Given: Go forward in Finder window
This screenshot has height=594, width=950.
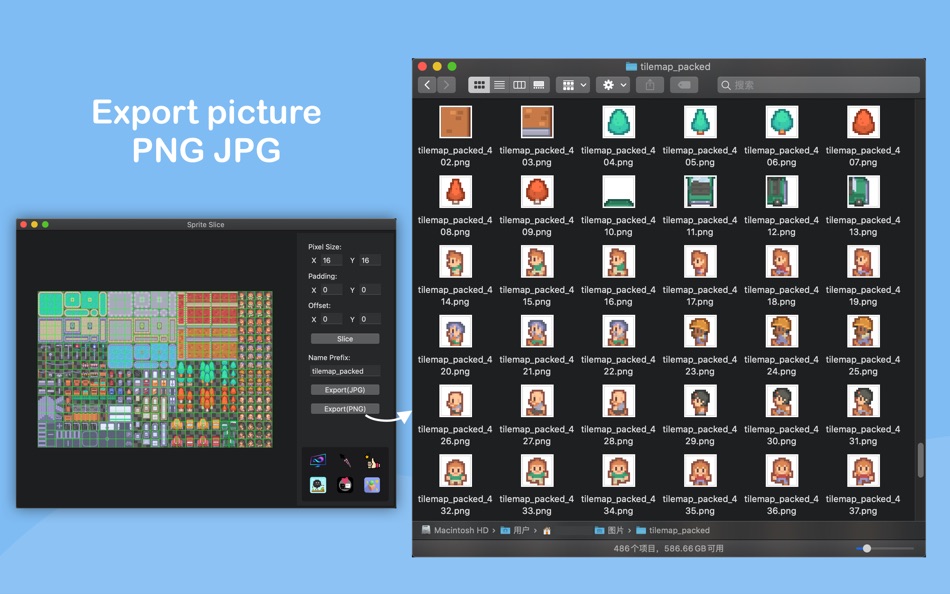Looking at the screenshot, I should (x=447, y=85).
